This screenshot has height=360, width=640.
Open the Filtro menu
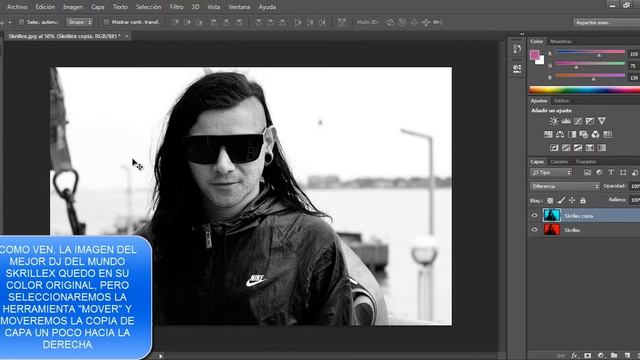coord(176,7)
